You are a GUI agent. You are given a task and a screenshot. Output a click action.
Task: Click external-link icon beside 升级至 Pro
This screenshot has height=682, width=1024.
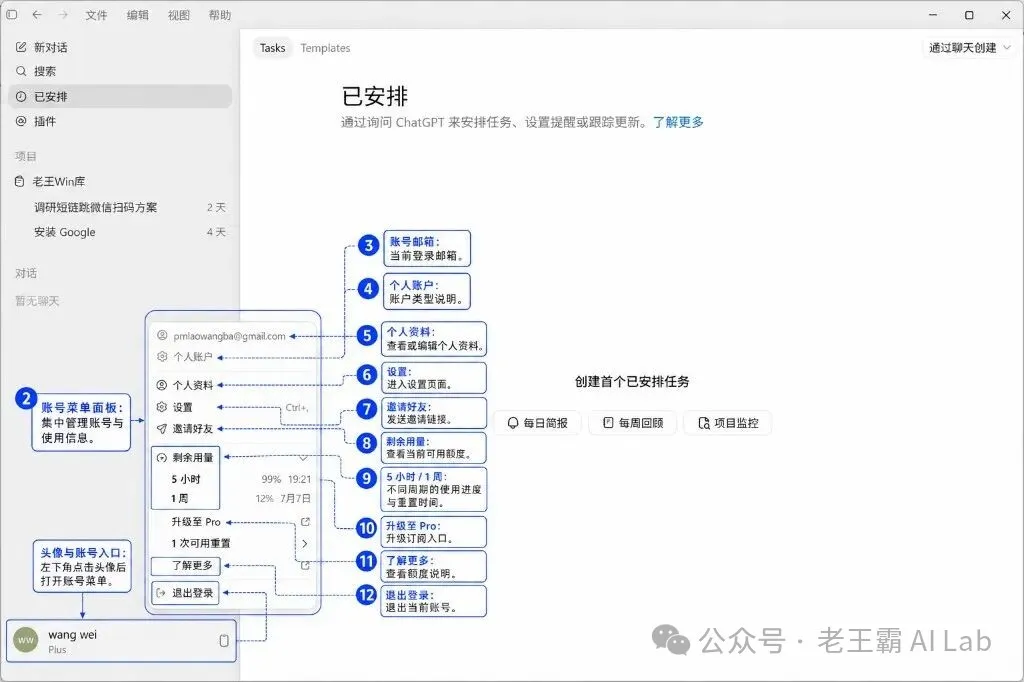point(305,522)
